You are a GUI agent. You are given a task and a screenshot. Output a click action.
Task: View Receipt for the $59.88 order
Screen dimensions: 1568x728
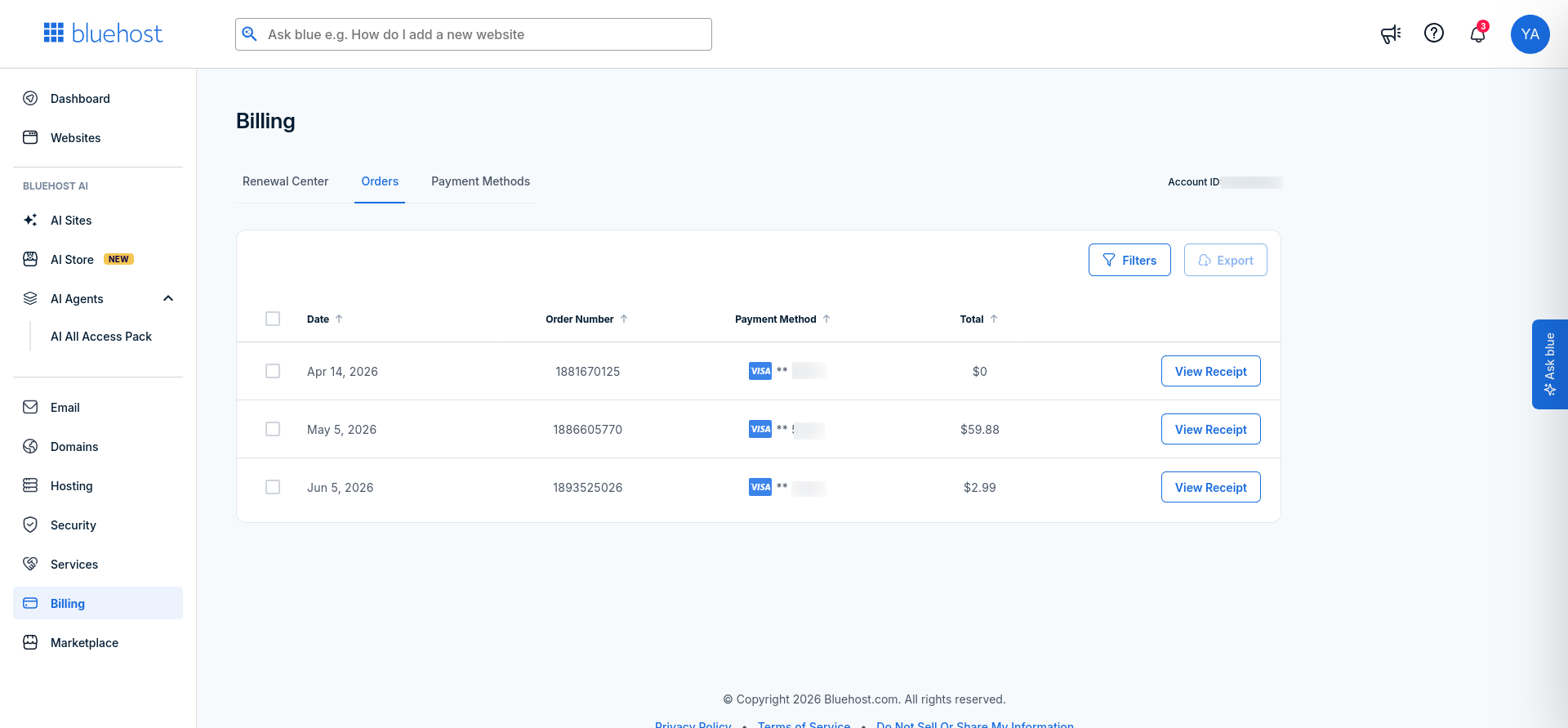(1210, 429)
